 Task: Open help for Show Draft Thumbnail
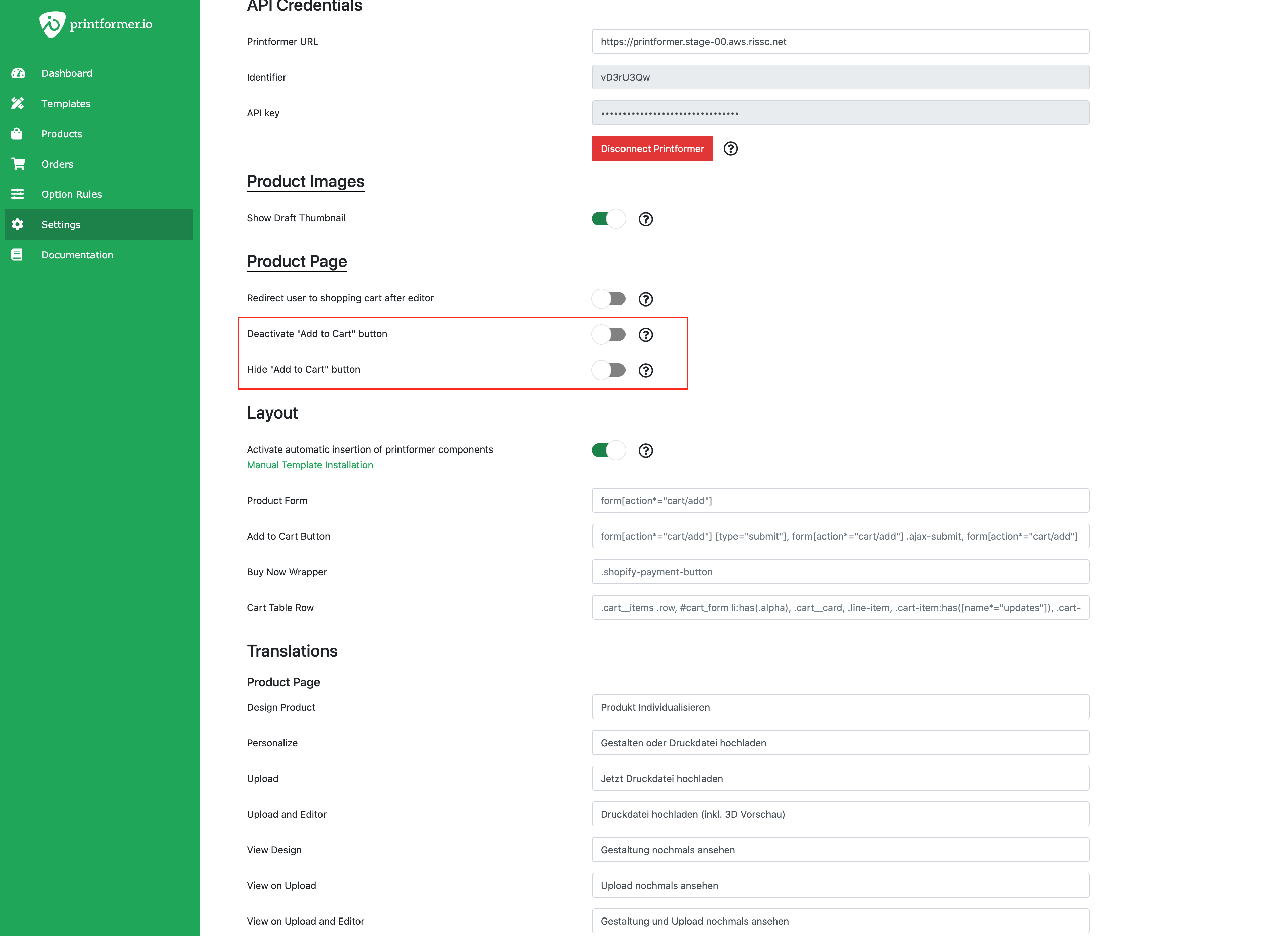point(645,219)
